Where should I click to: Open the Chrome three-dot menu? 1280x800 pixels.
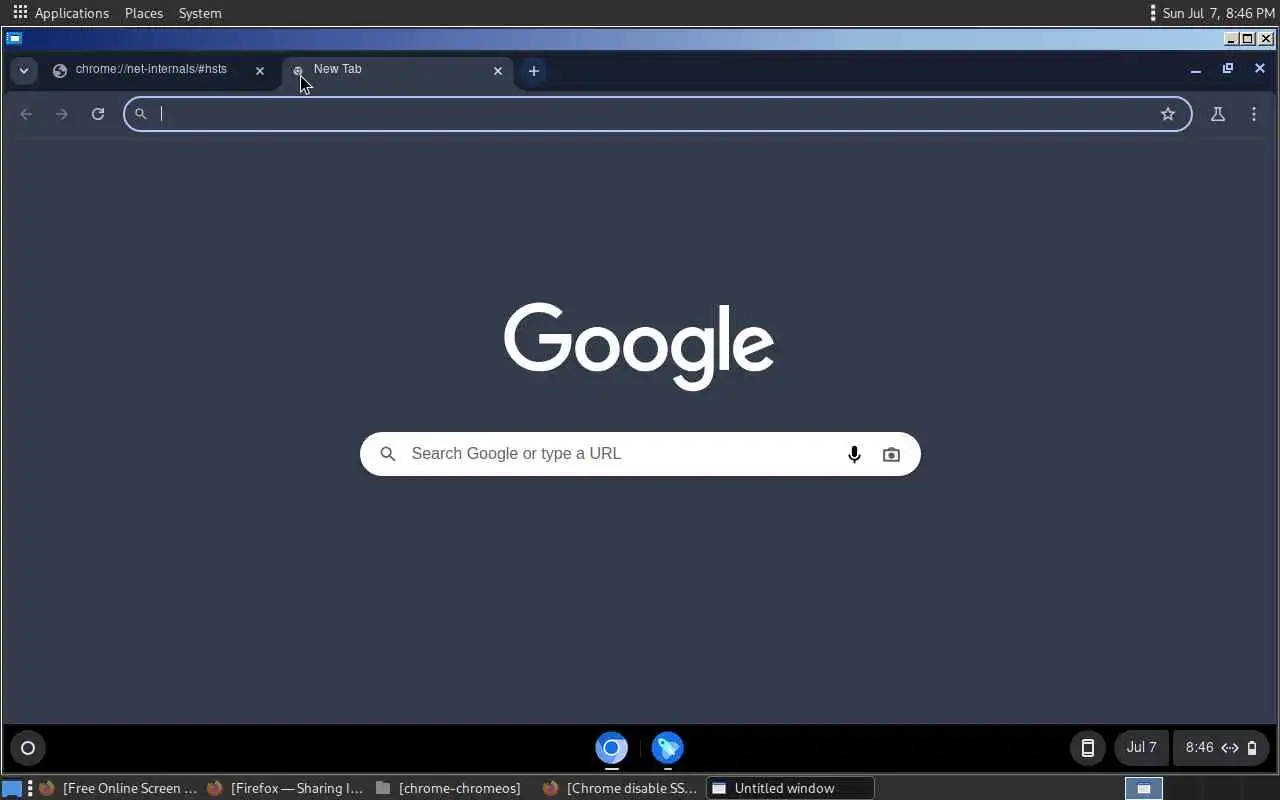(1254, 114)
